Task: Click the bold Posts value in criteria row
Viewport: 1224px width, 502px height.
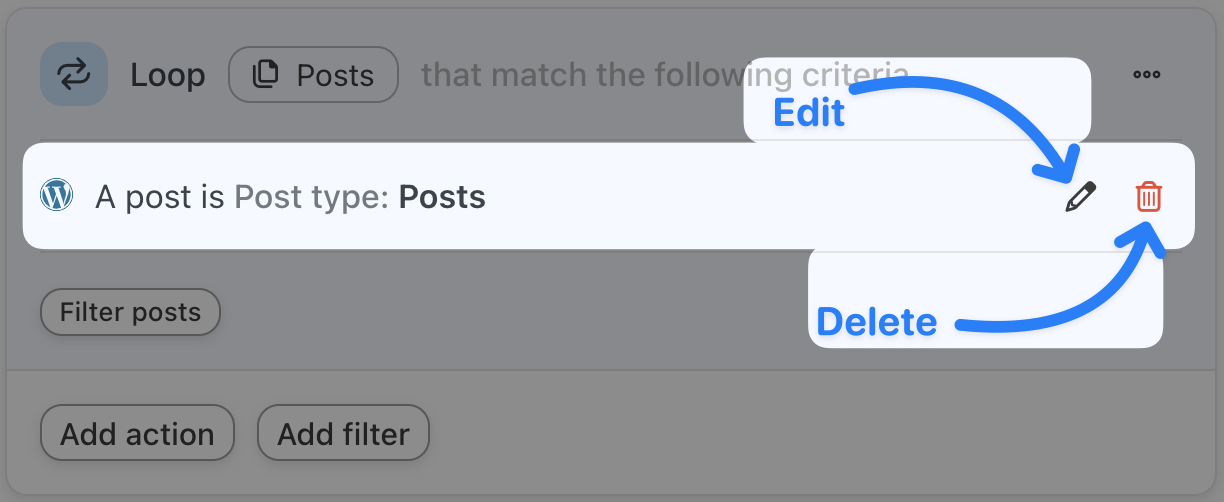Action: pos(442,197)
